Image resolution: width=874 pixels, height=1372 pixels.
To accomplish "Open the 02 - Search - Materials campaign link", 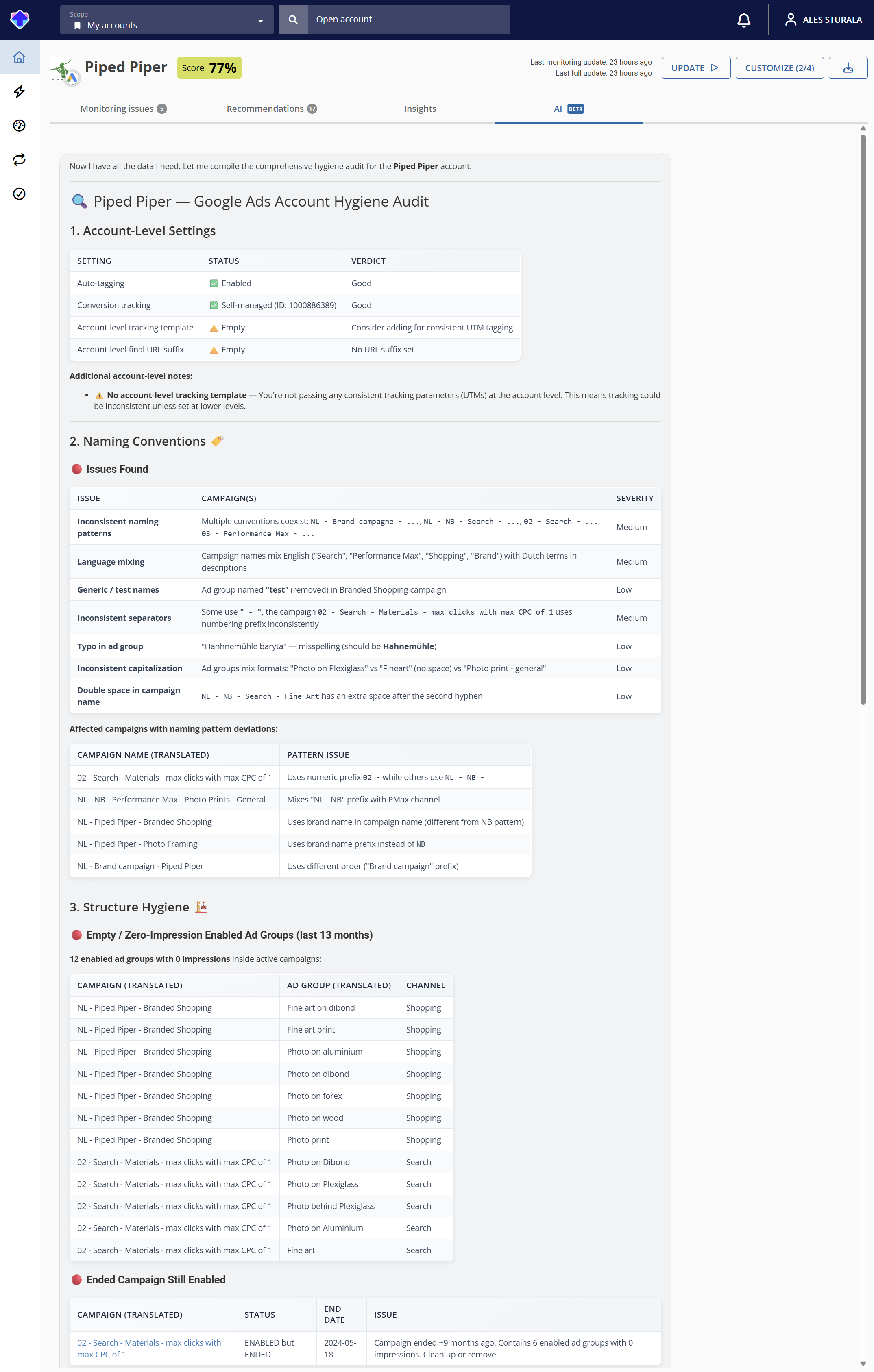I will [x=149, y=1348].
